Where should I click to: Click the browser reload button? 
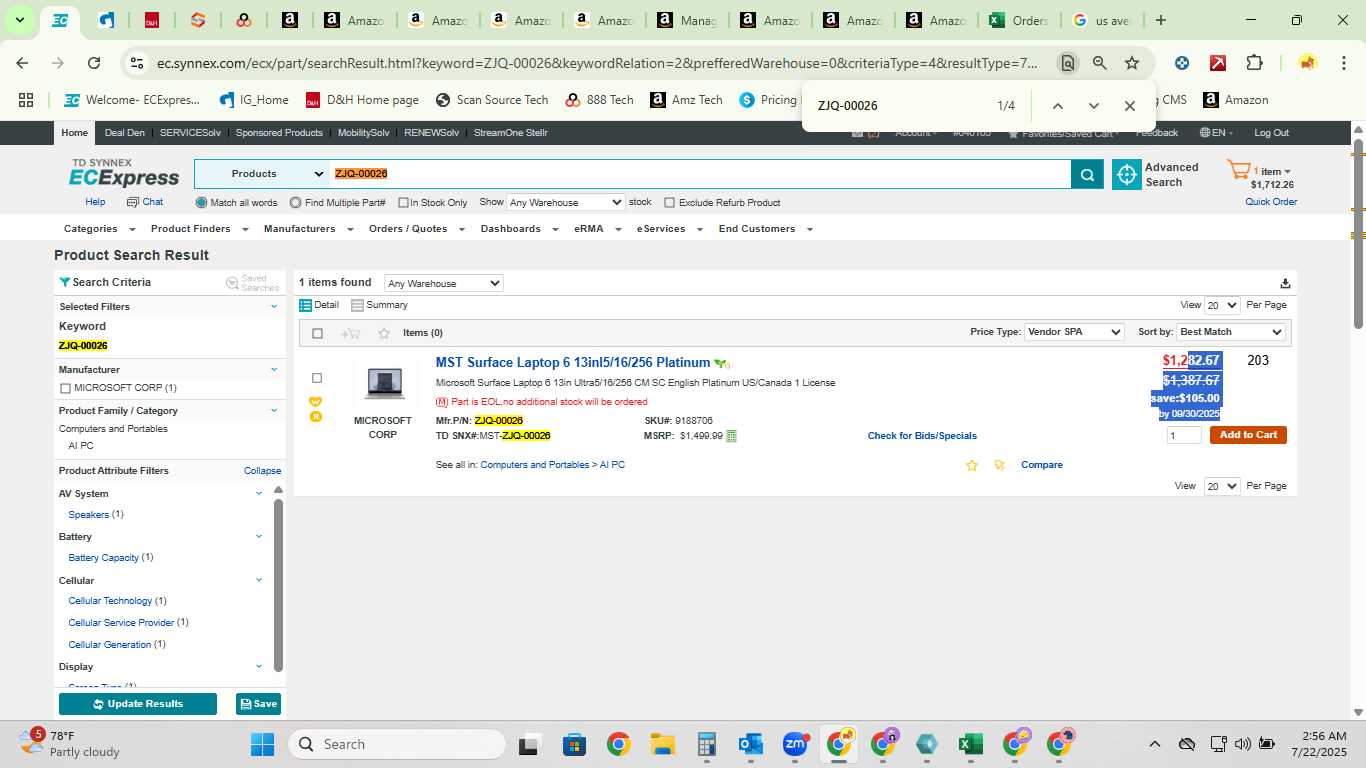pos(94,63)
